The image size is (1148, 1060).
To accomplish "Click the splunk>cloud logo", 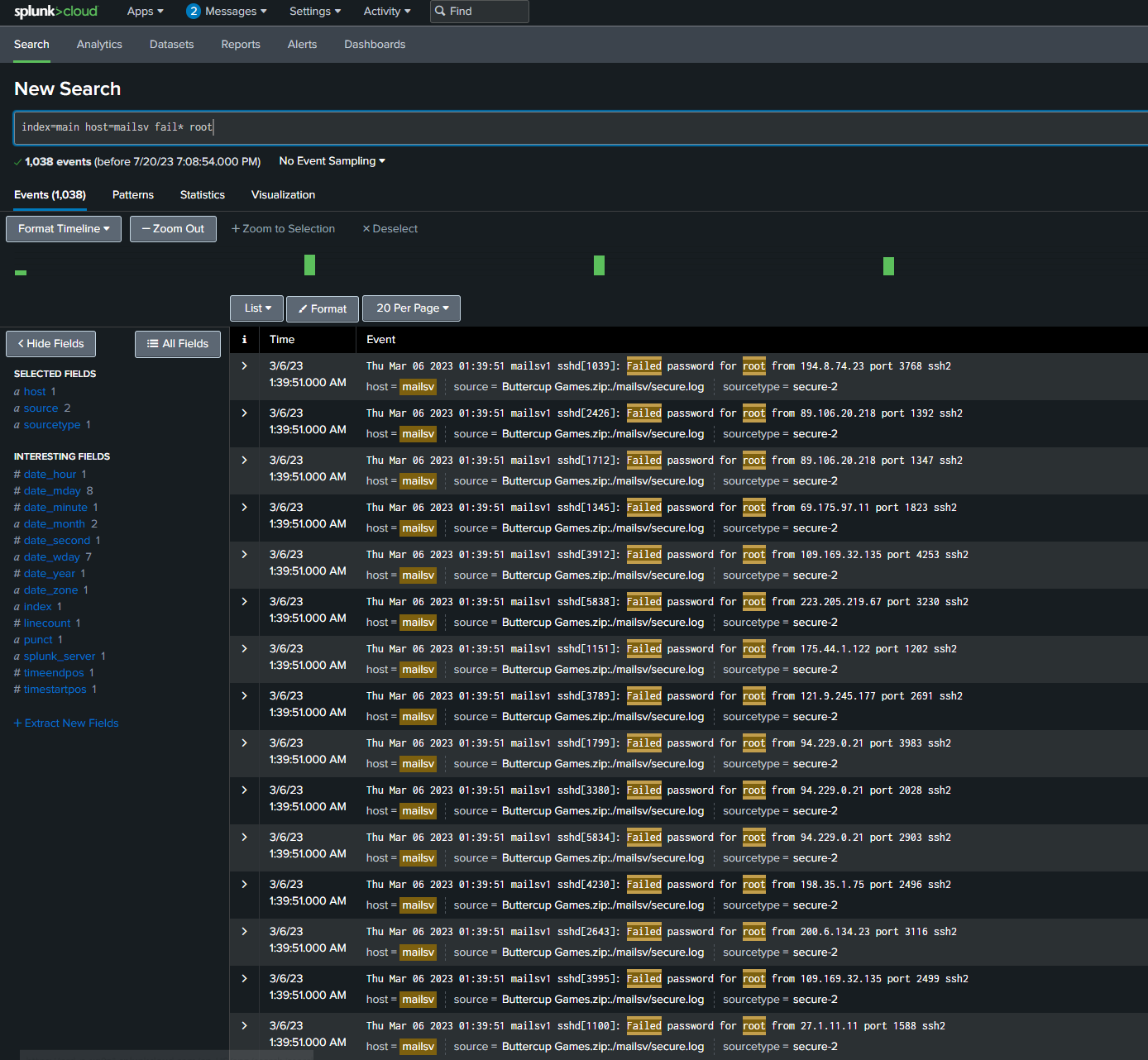I will [x=55, y=11].
